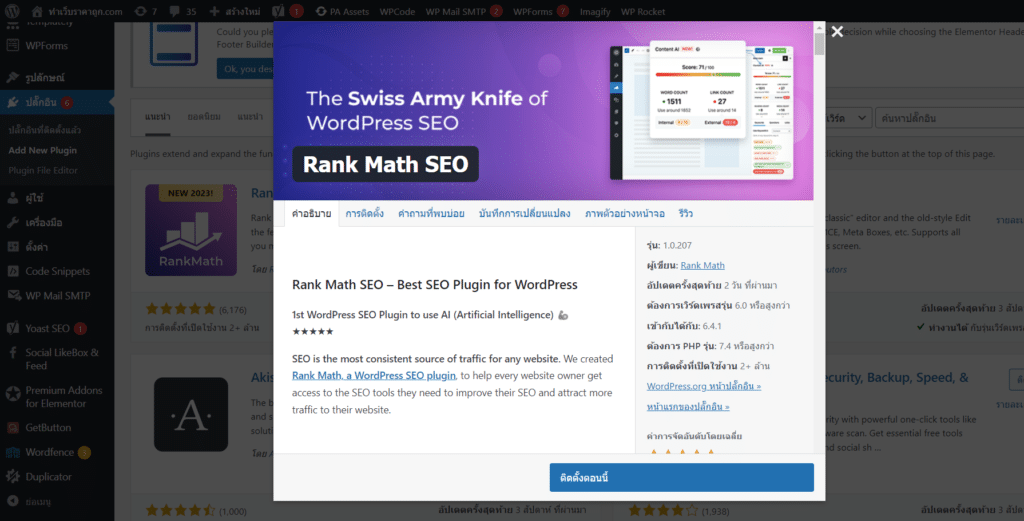Viewport: 1024px width, 521px height.
Task: Click the 'Ok, you deserve it' notice button
Action: pyautogui.click(x=246, y=69)
